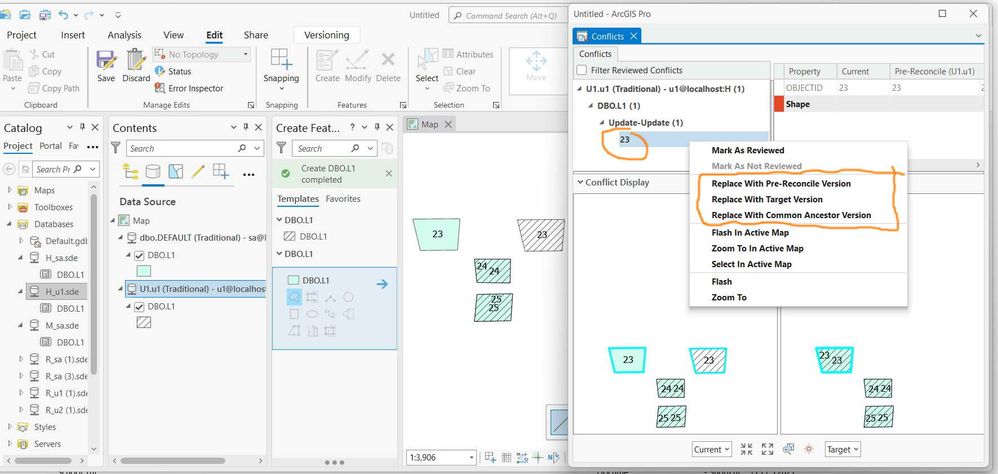Select Mark As Reviewed menu entry

point(748,150)
